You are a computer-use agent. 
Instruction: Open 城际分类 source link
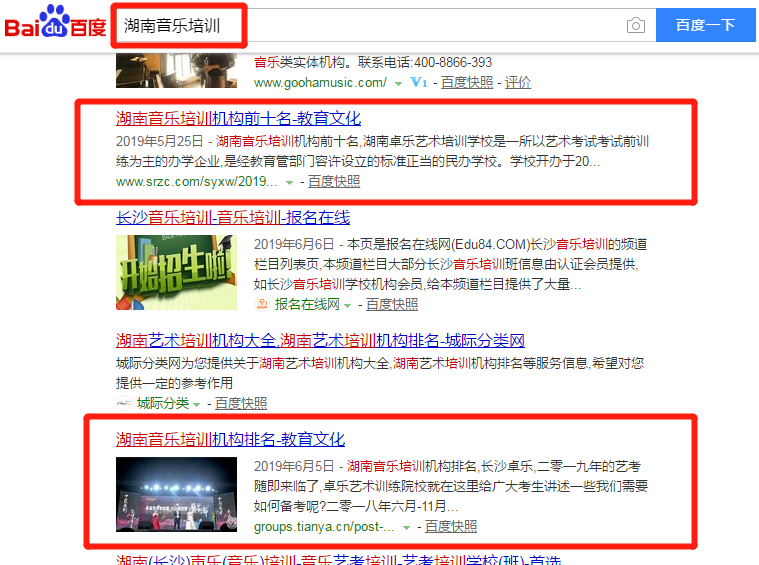pos(163,403)
